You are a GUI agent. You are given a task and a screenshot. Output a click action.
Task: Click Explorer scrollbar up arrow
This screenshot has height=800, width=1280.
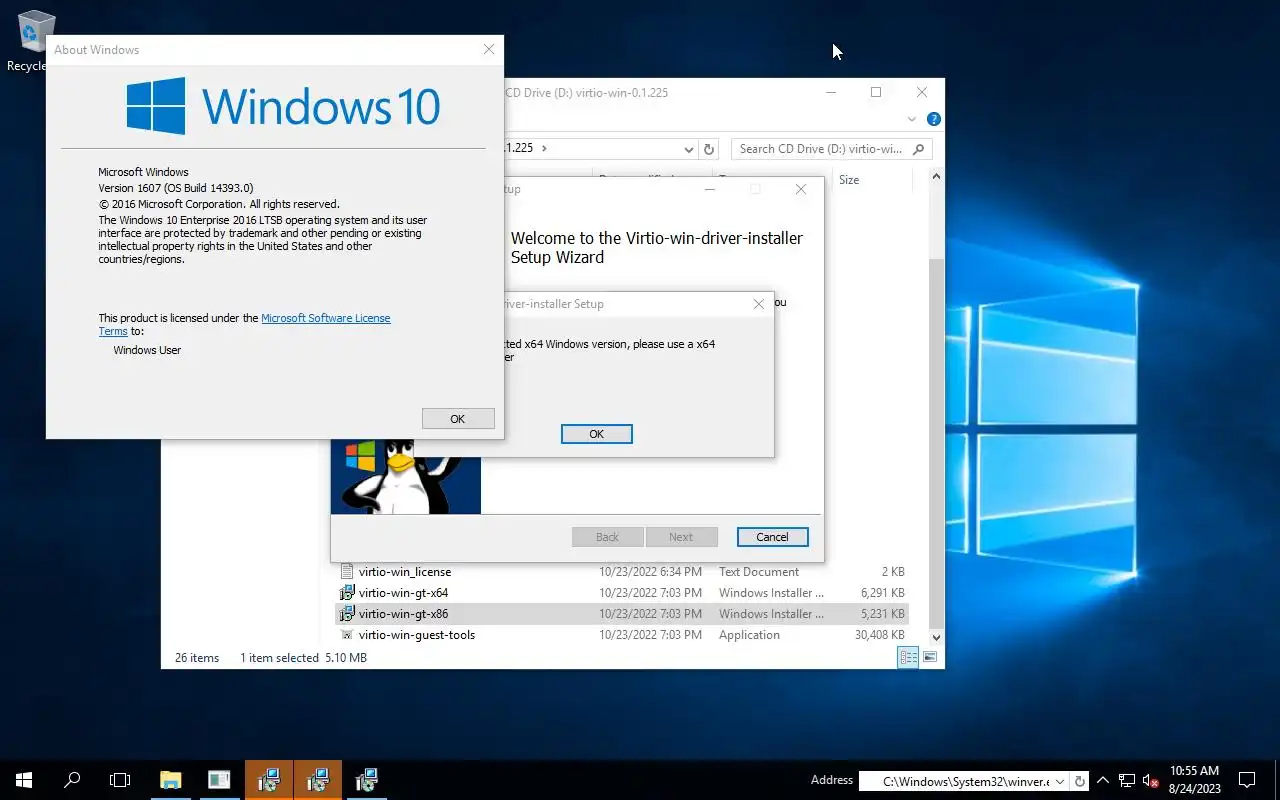[936, 177]
